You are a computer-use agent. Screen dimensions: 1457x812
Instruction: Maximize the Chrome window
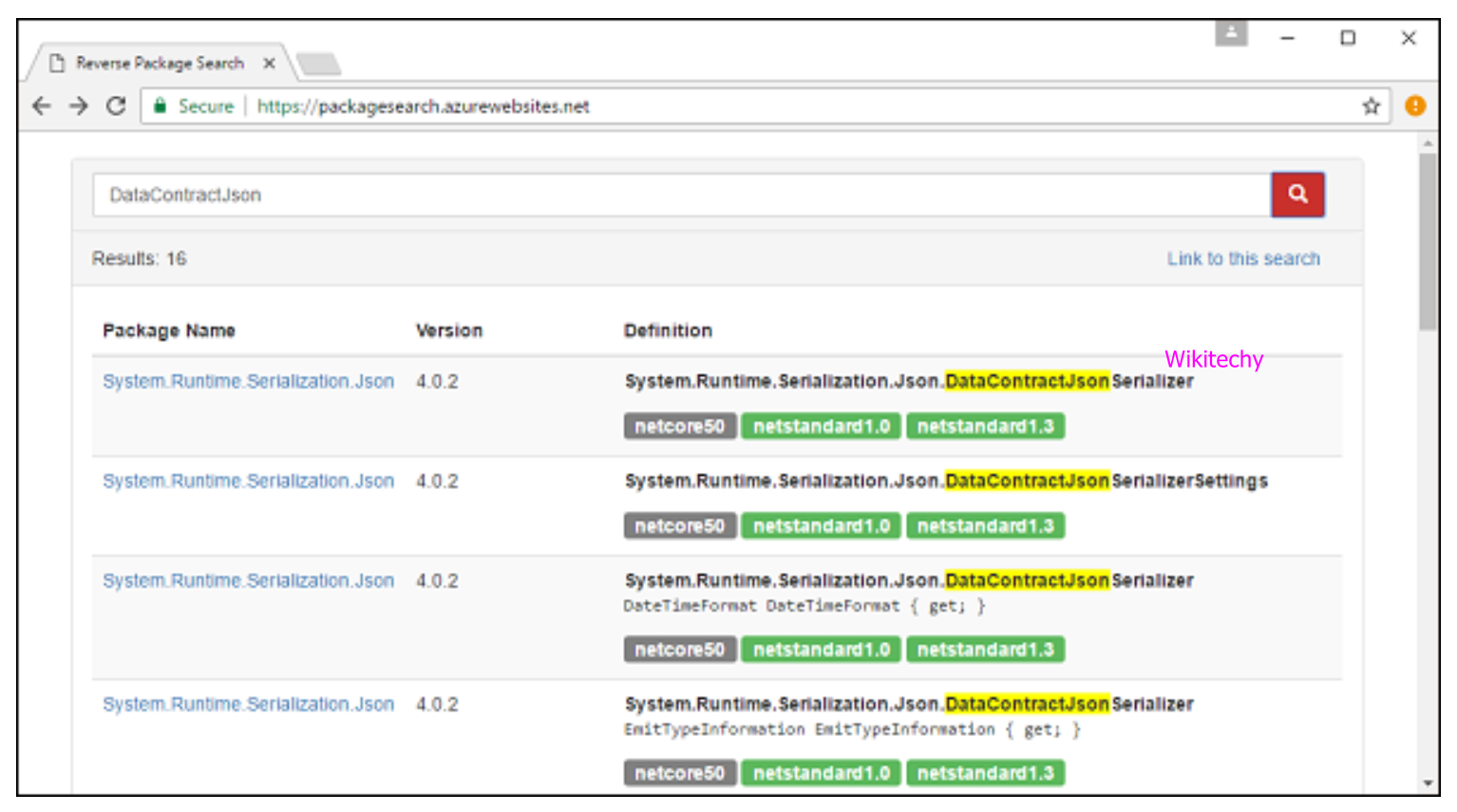(1348, 38)
